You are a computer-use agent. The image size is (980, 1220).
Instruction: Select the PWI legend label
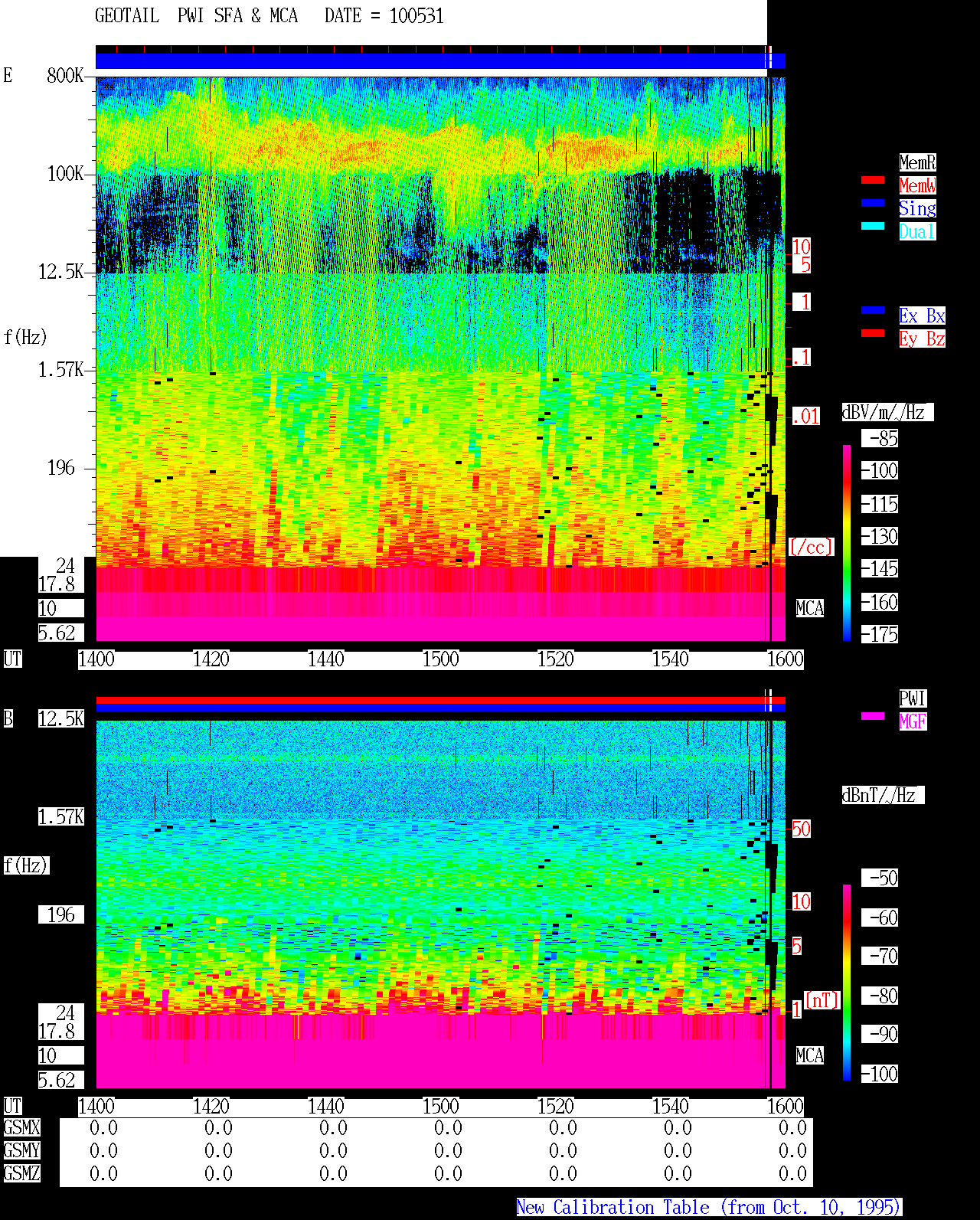pyautogui.click(x=913, y=698)
